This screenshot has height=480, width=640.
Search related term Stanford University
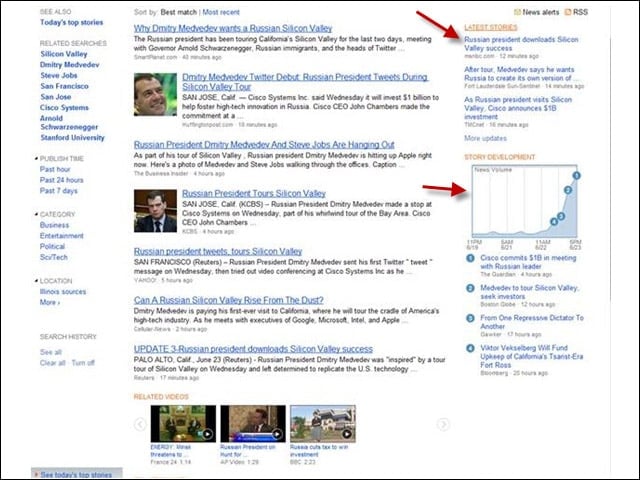(72, 138)
